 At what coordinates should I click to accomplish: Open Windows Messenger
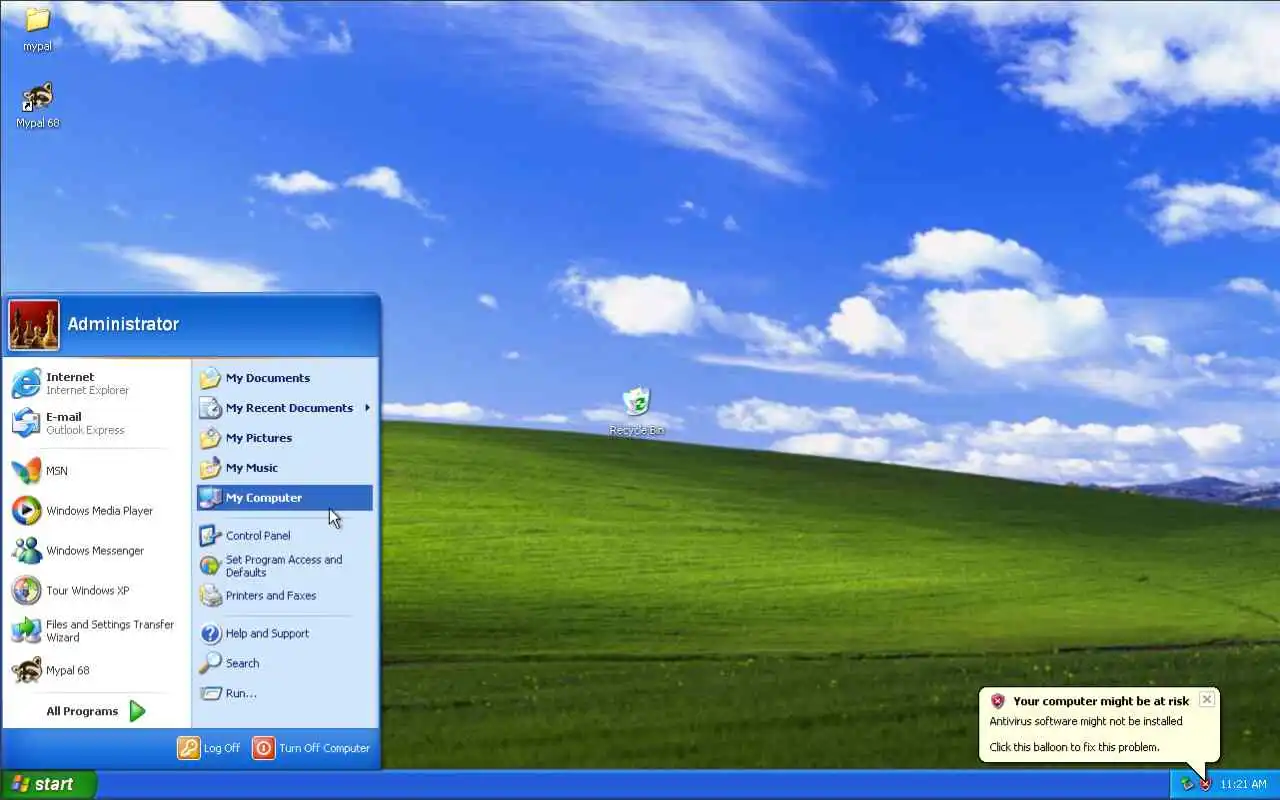(x=96, y=550)
